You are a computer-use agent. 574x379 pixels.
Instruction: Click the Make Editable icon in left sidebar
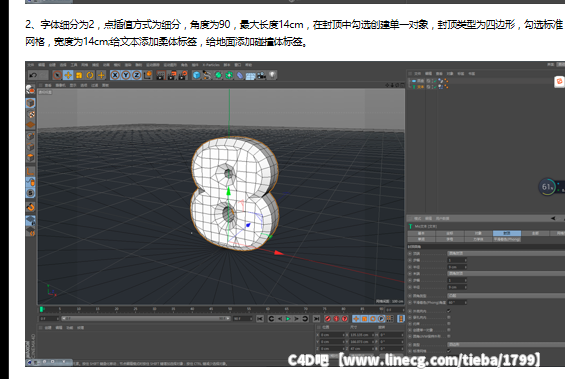coord(30,89)
